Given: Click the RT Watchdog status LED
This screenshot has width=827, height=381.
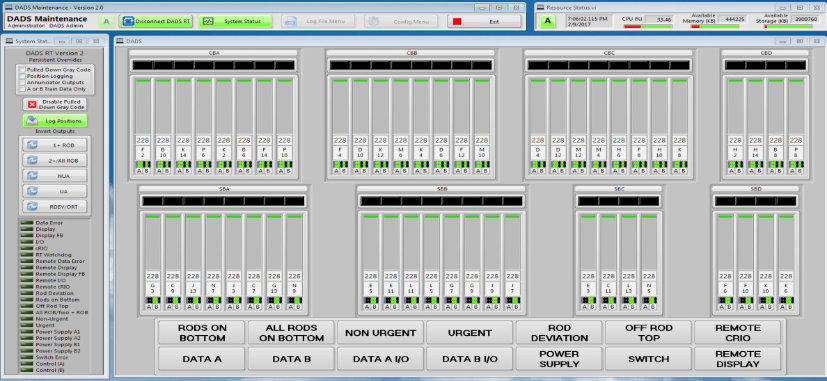Looking at the screenshot, I should 26,255.
